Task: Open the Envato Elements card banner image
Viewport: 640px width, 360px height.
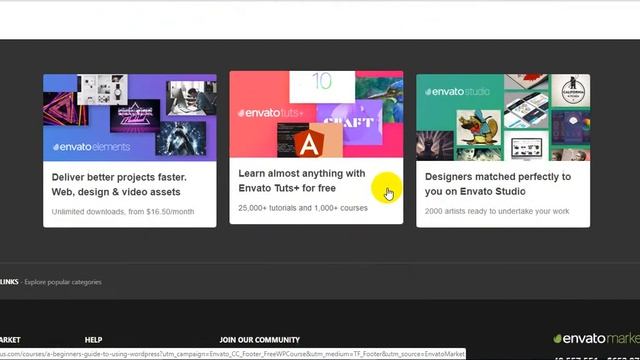Action: (x=130, y=118)
